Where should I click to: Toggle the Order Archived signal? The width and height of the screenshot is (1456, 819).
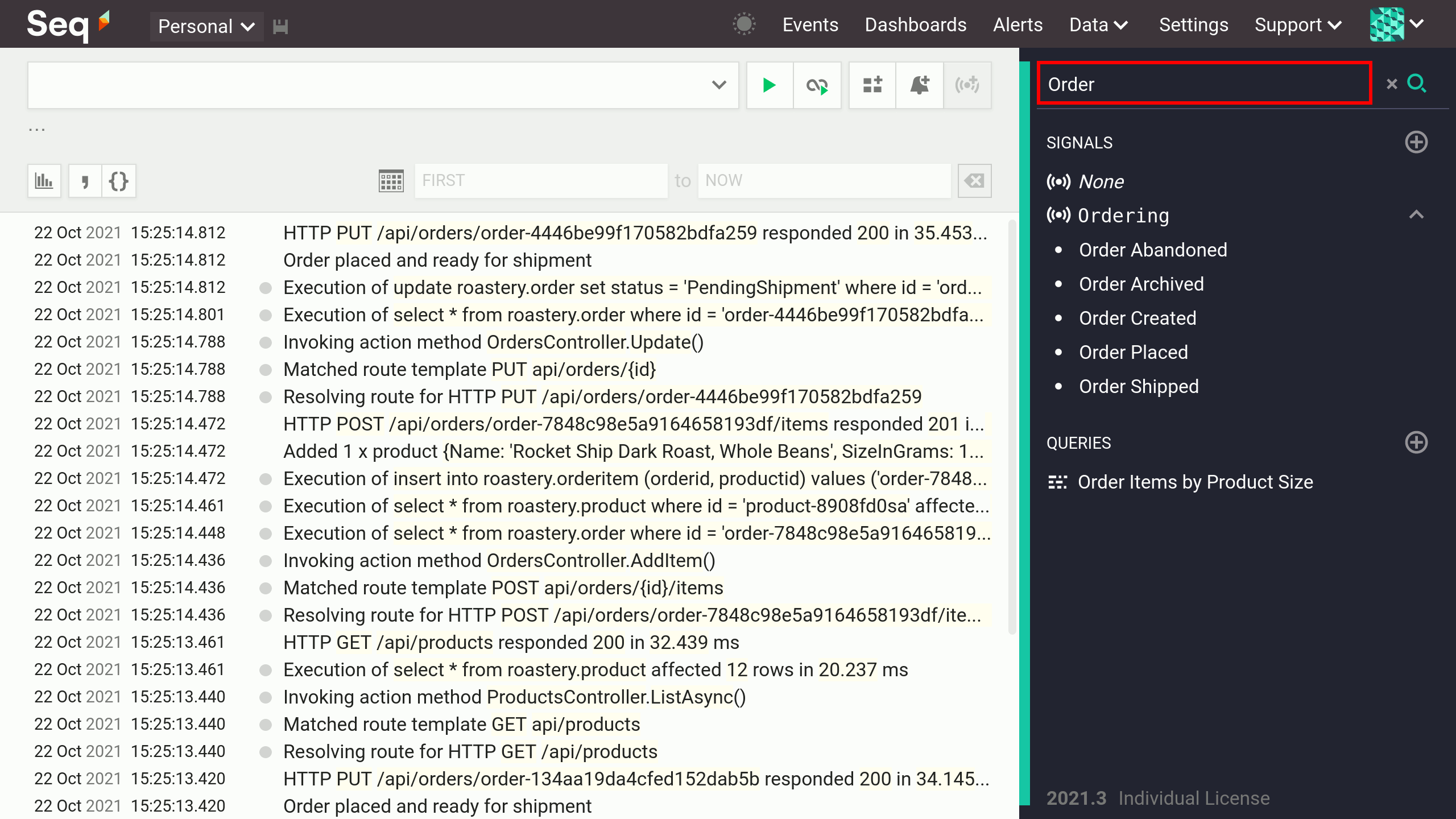click(x=1141, y=284)
